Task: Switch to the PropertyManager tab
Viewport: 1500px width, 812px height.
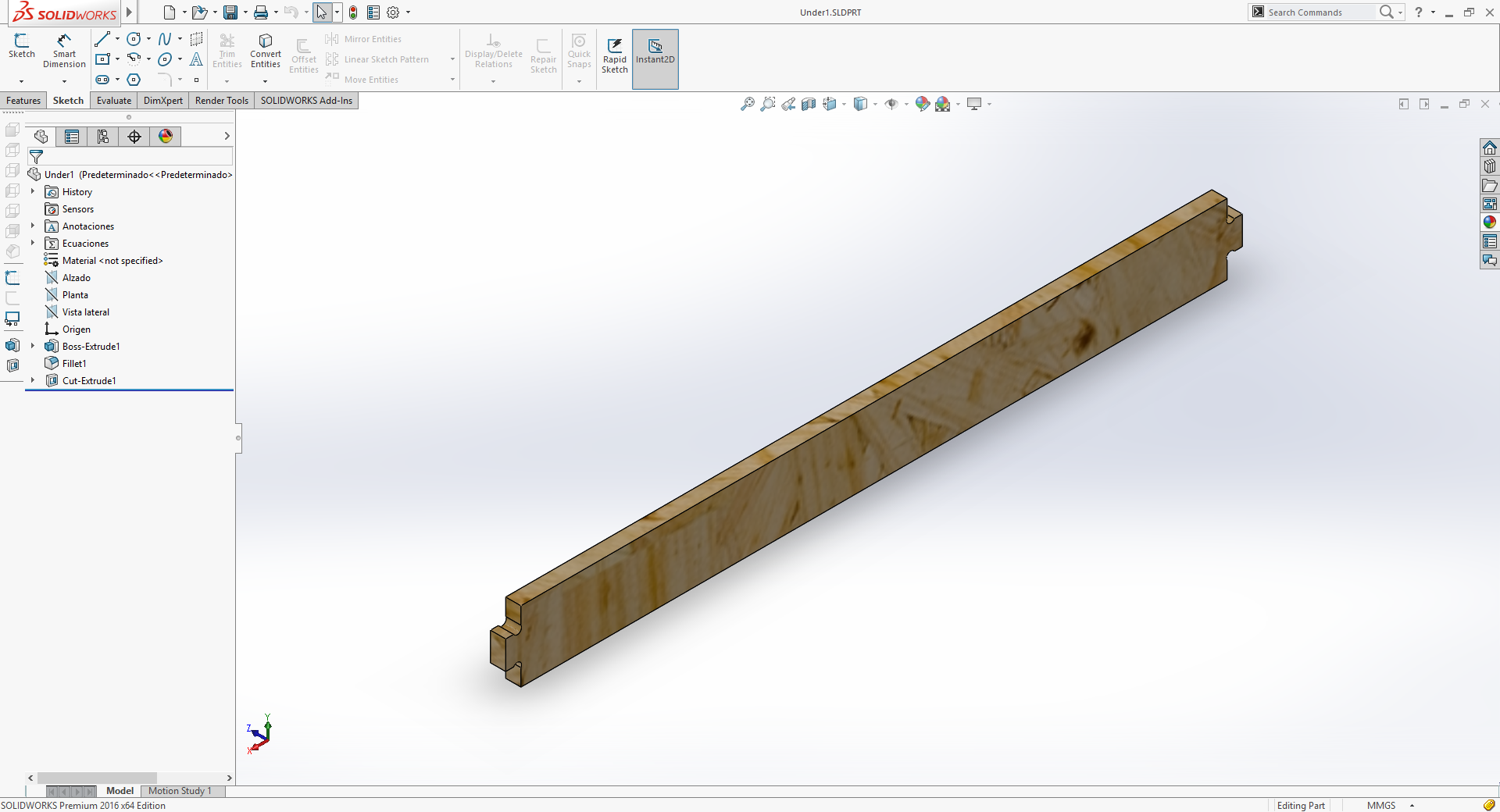Action: coord(72,137)
